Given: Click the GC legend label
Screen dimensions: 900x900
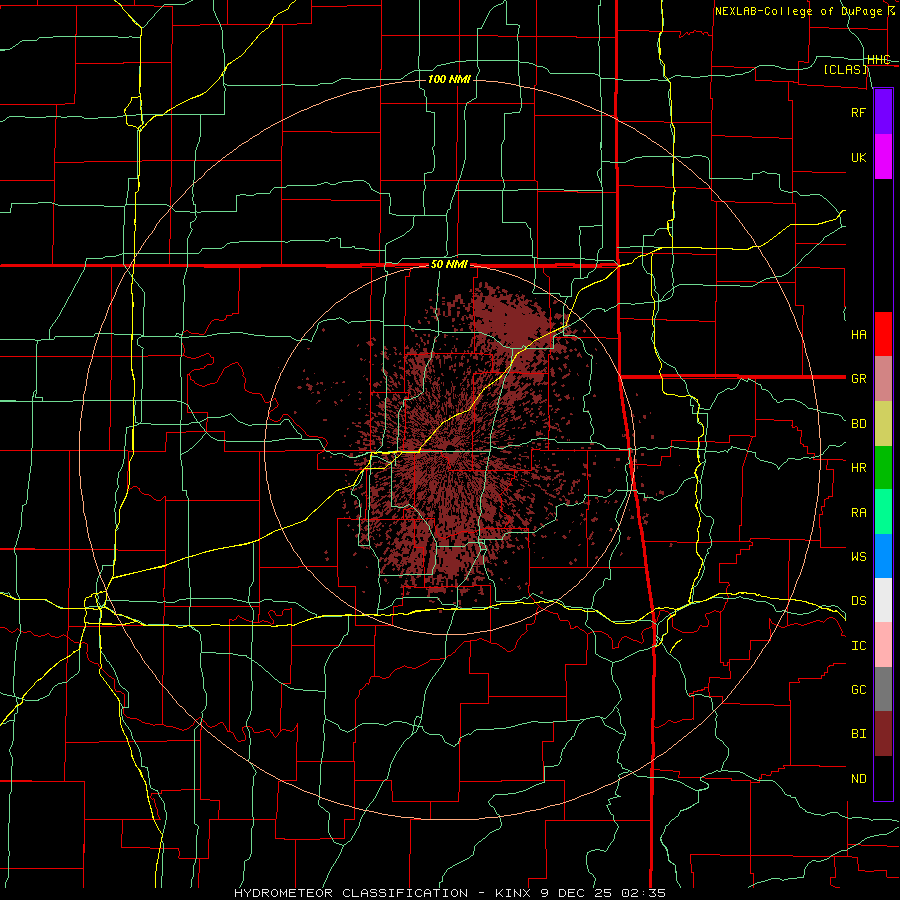Looking at the screenshot, I should 858,690.
